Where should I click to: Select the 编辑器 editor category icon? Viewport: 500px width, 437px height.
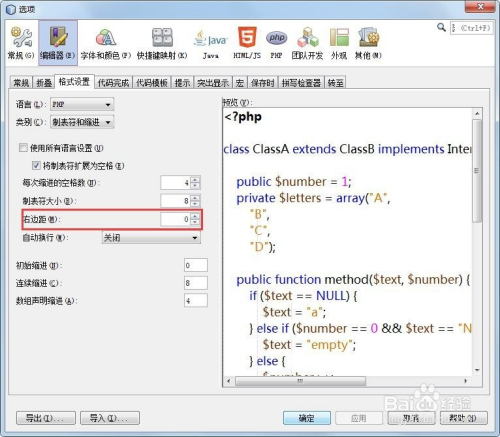[58, 43]
